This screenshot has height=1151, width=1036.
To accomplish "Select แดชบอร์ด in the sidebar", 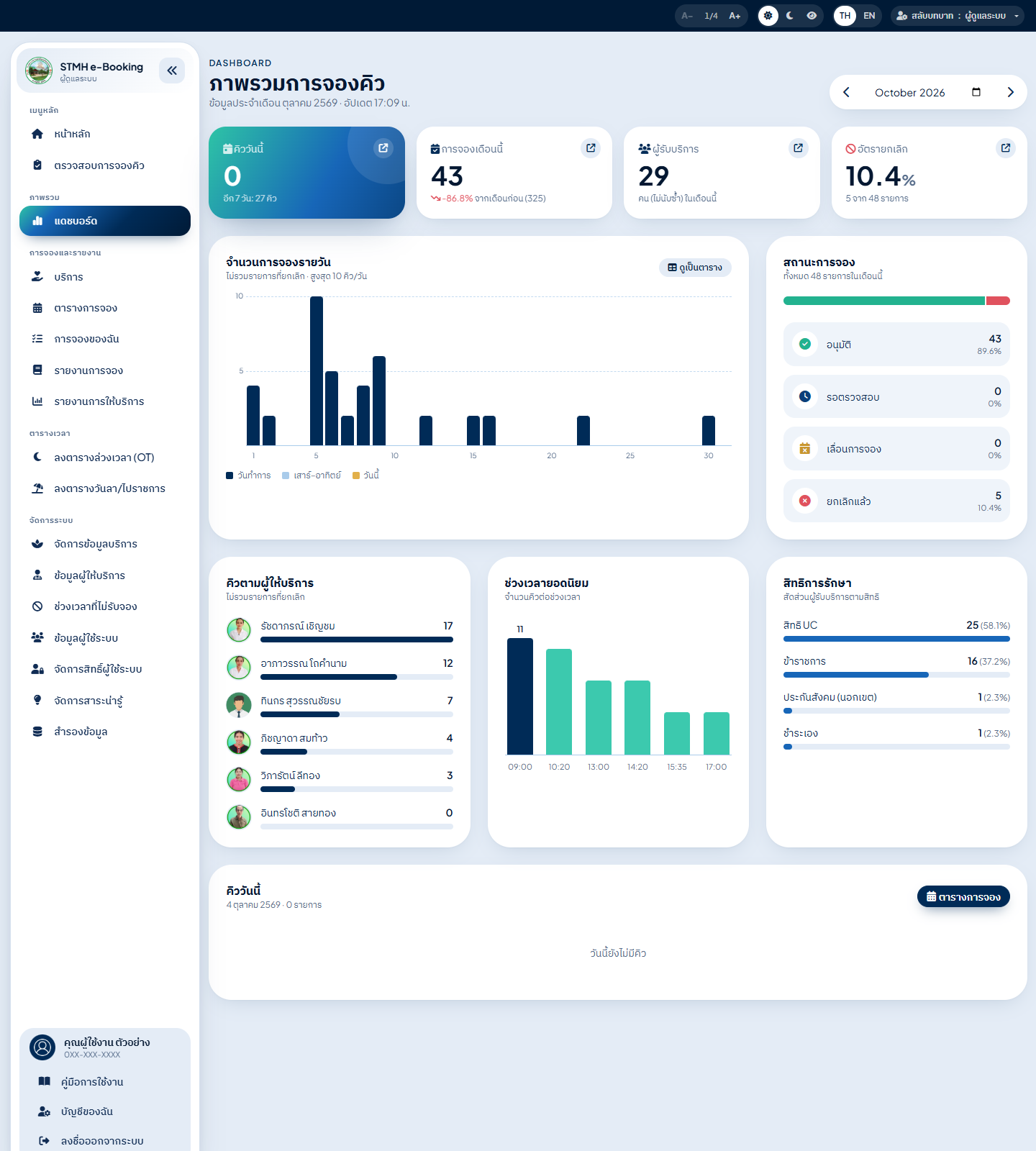I will pos(105,221).
